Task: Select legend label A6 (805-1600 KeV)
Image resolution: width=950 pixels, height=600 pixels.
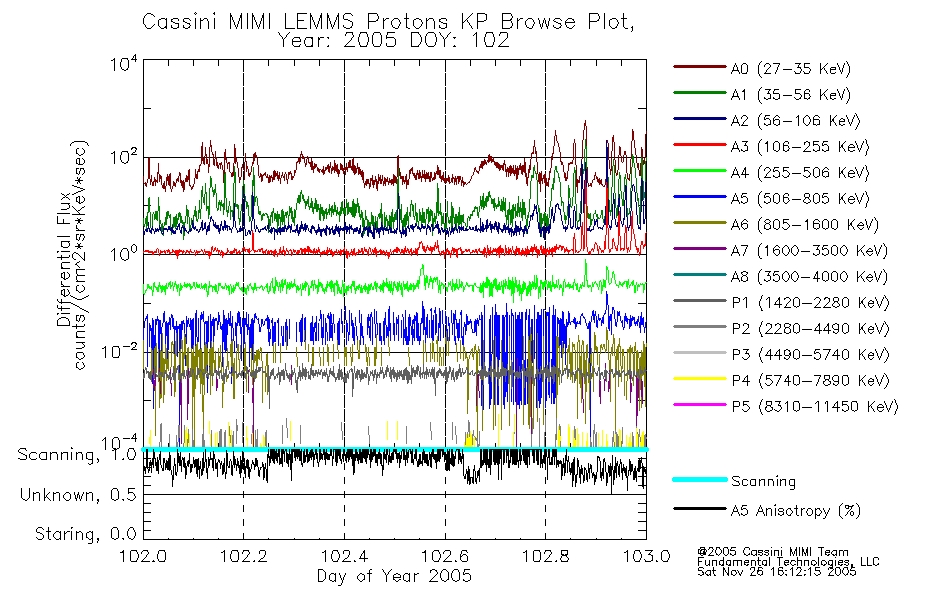Action: [x=805, y=225]
